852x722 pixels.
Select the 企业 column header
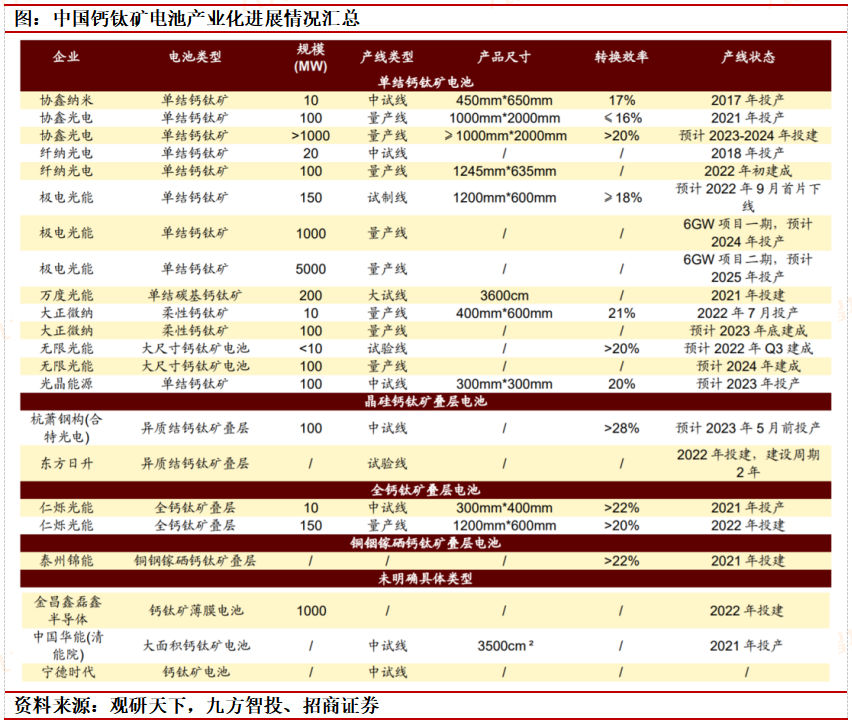coord(66,57)
